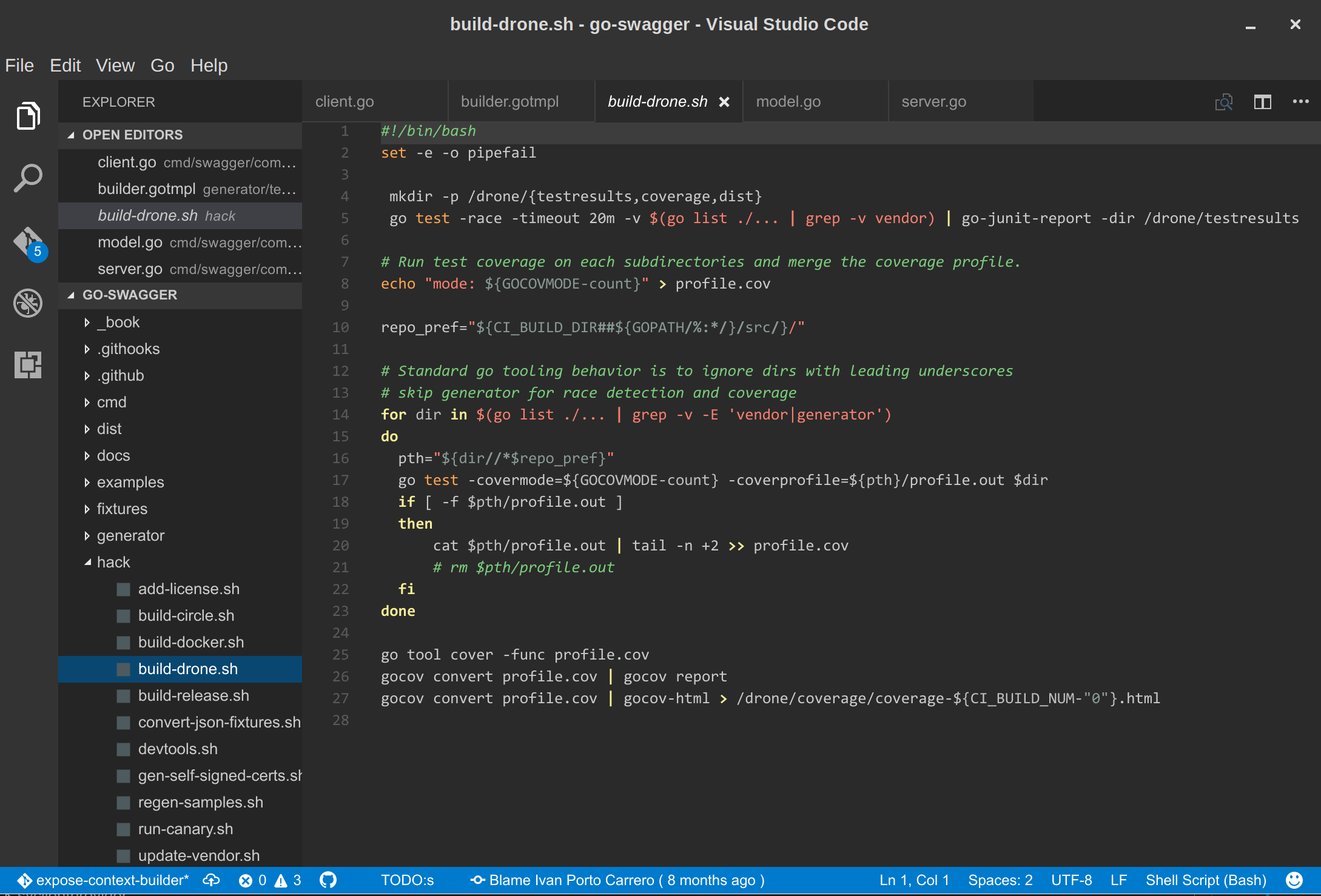Open run-canary.sh in the file tree

[185, 829]
